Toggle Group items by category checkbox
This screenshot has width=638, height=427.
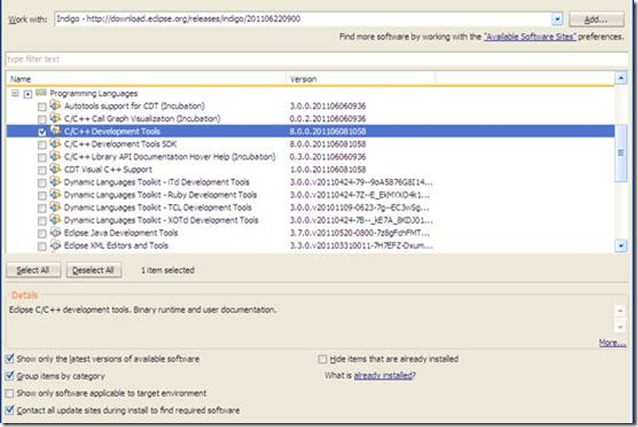point(10,376)
